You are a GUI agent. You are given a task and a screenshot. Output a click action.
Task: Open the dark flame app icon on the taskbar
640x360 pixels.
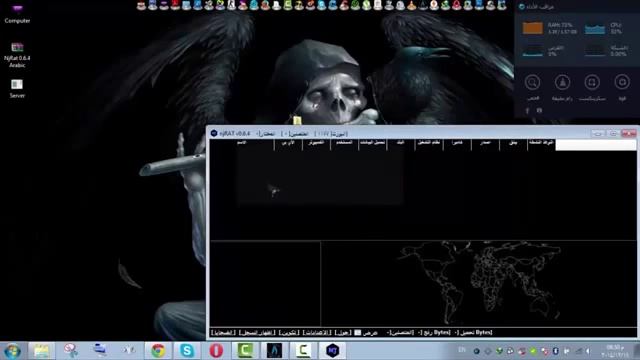click(x=274, y=351)
